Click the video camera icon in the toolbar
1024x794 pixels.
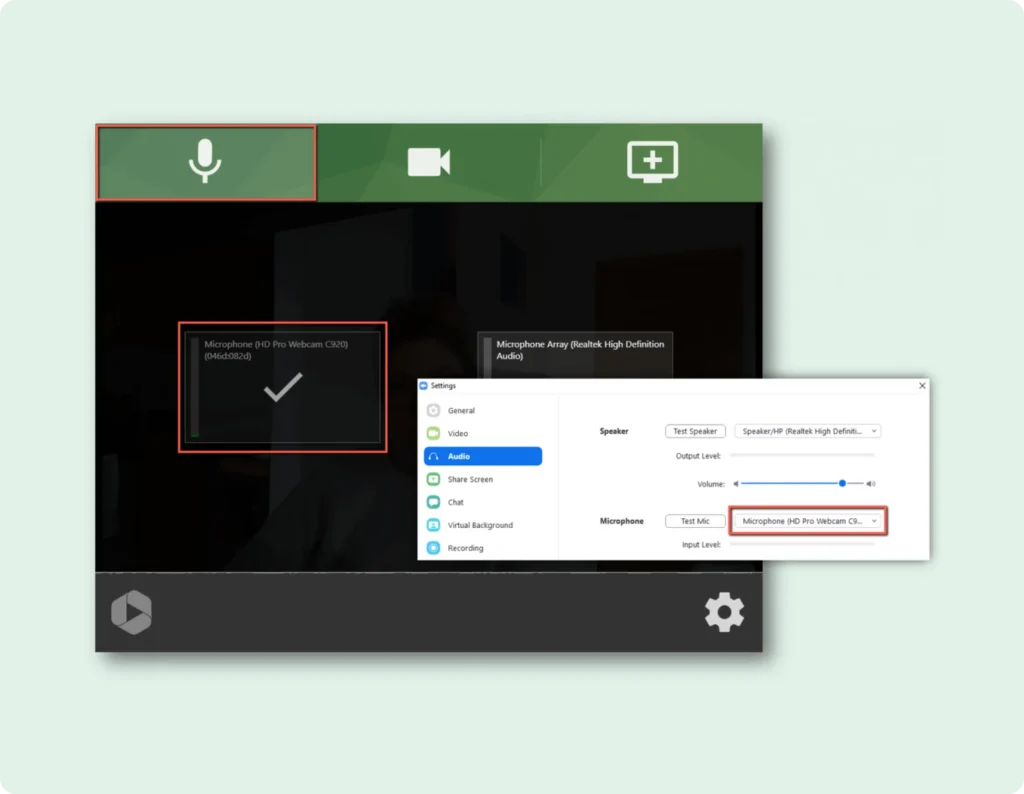[429, 162]
